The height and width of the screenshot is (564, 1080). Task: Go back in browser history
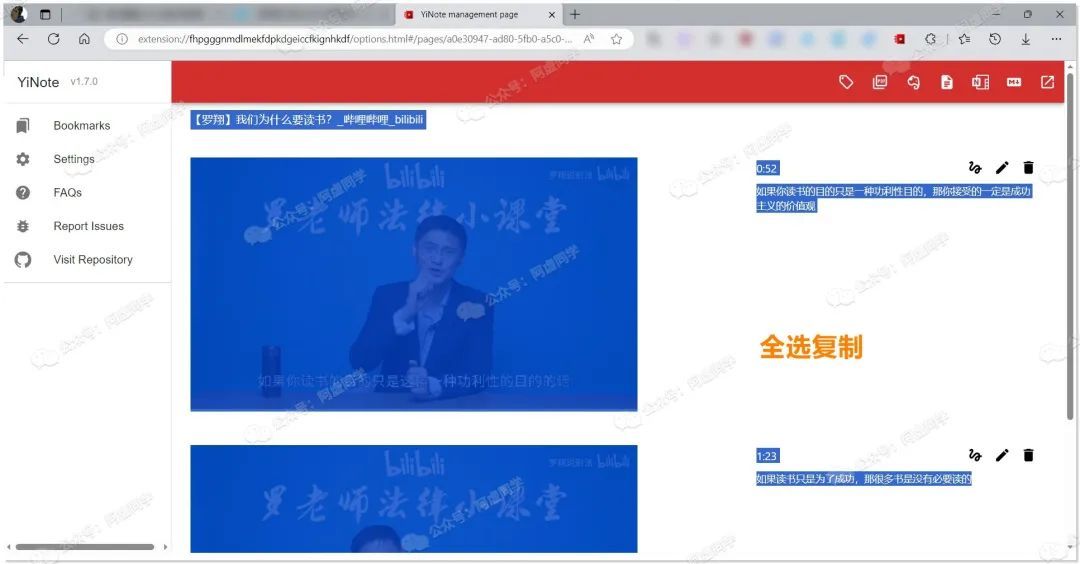pos(23,39)
